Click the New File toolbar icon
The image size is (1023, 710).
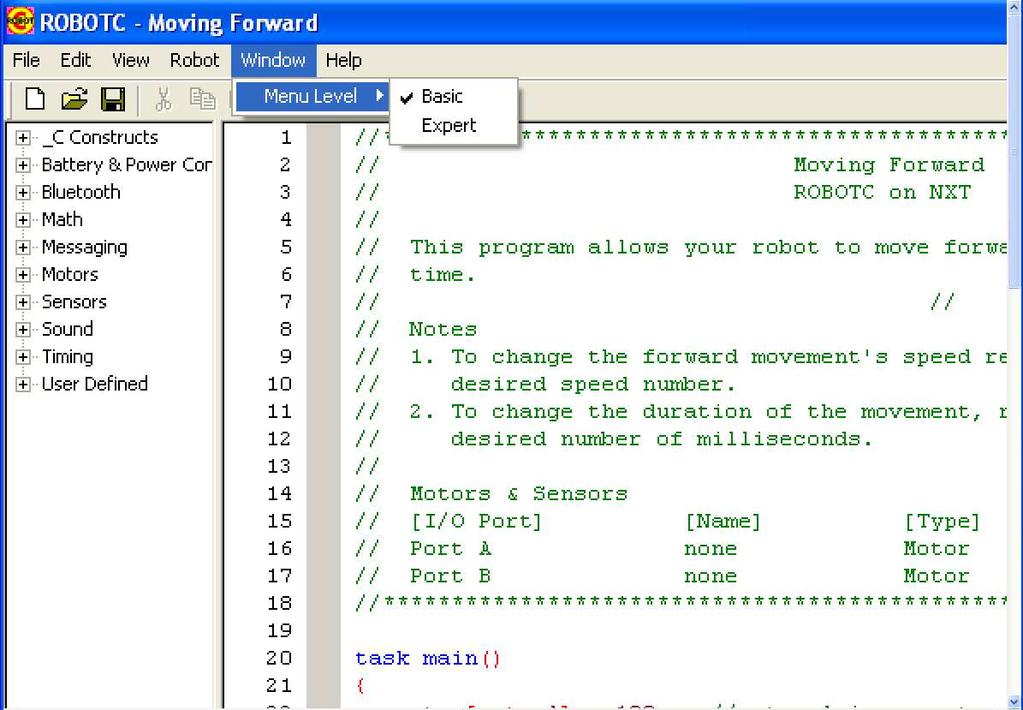pos(35,99)
